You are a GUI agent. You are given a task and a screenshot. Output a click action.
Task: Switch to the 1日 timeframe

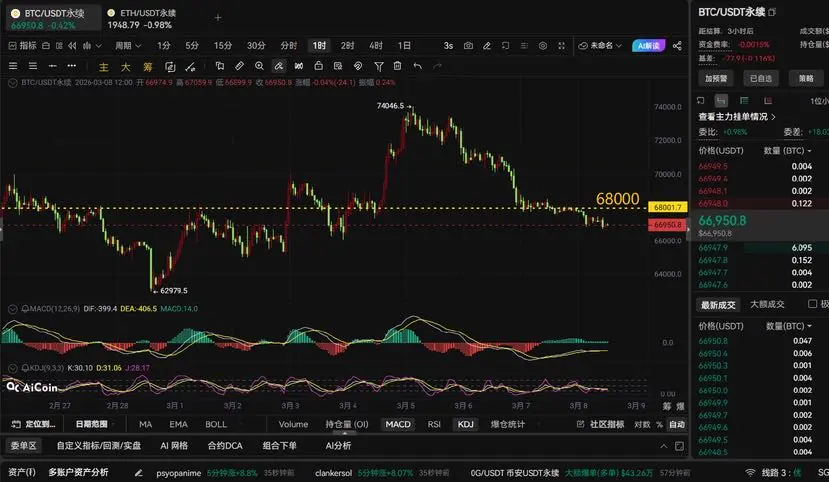tap(404, 46)
